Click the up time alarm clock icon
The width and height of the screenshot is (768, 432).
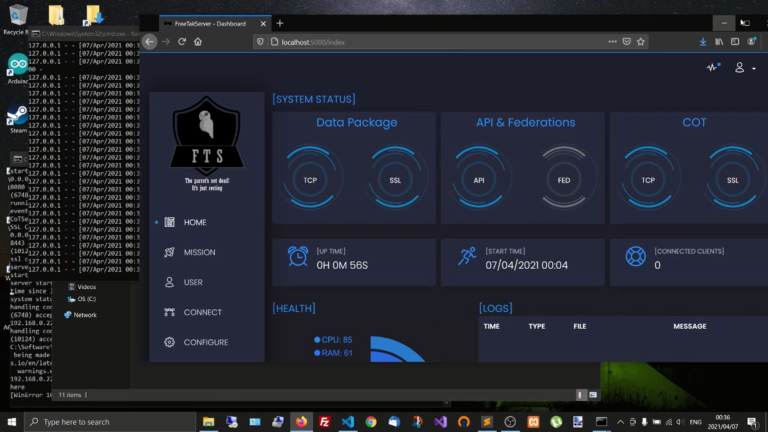pos(298,256)
